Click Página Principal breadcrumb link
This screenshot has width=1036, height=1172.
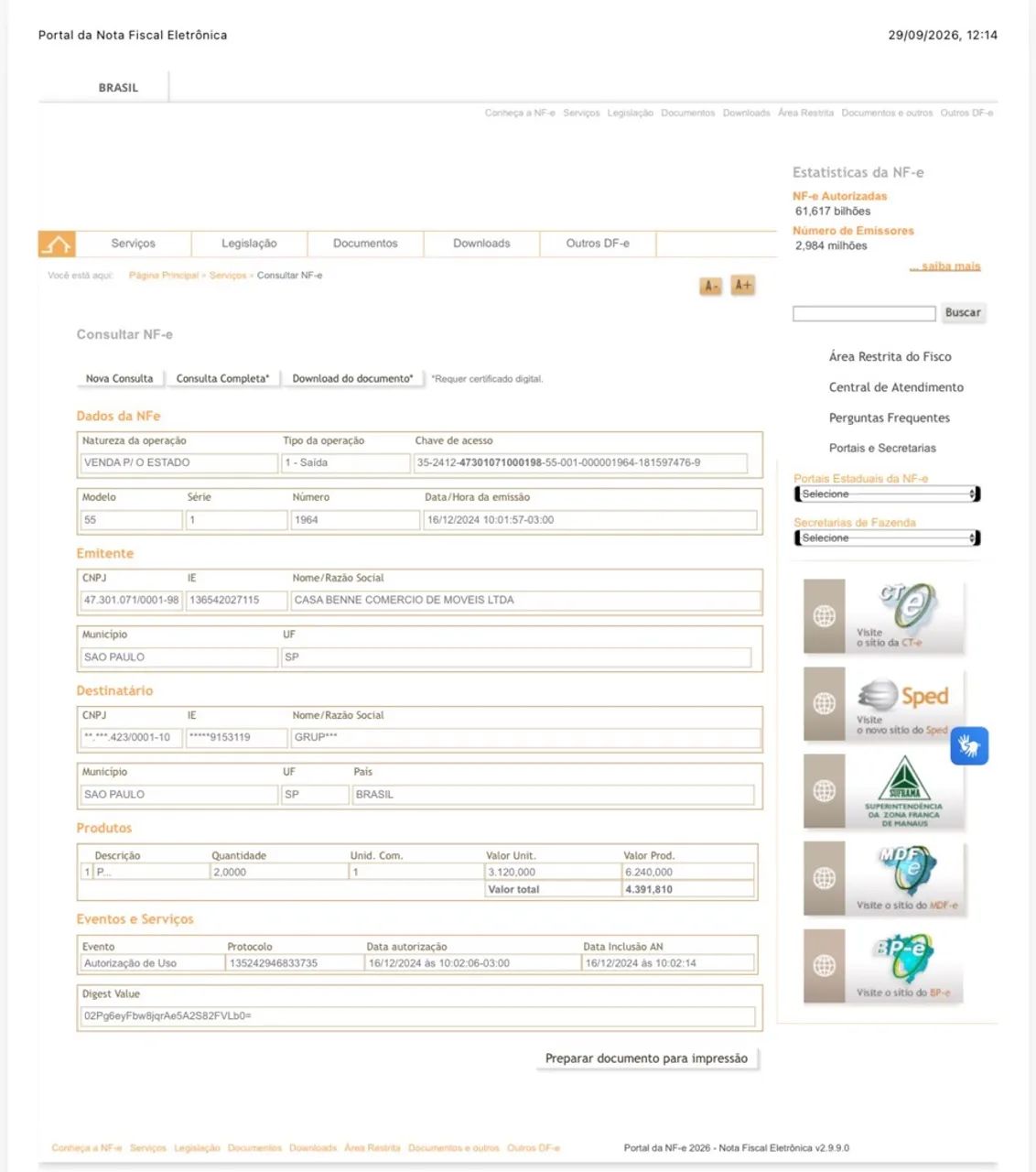tap(164, 276)
